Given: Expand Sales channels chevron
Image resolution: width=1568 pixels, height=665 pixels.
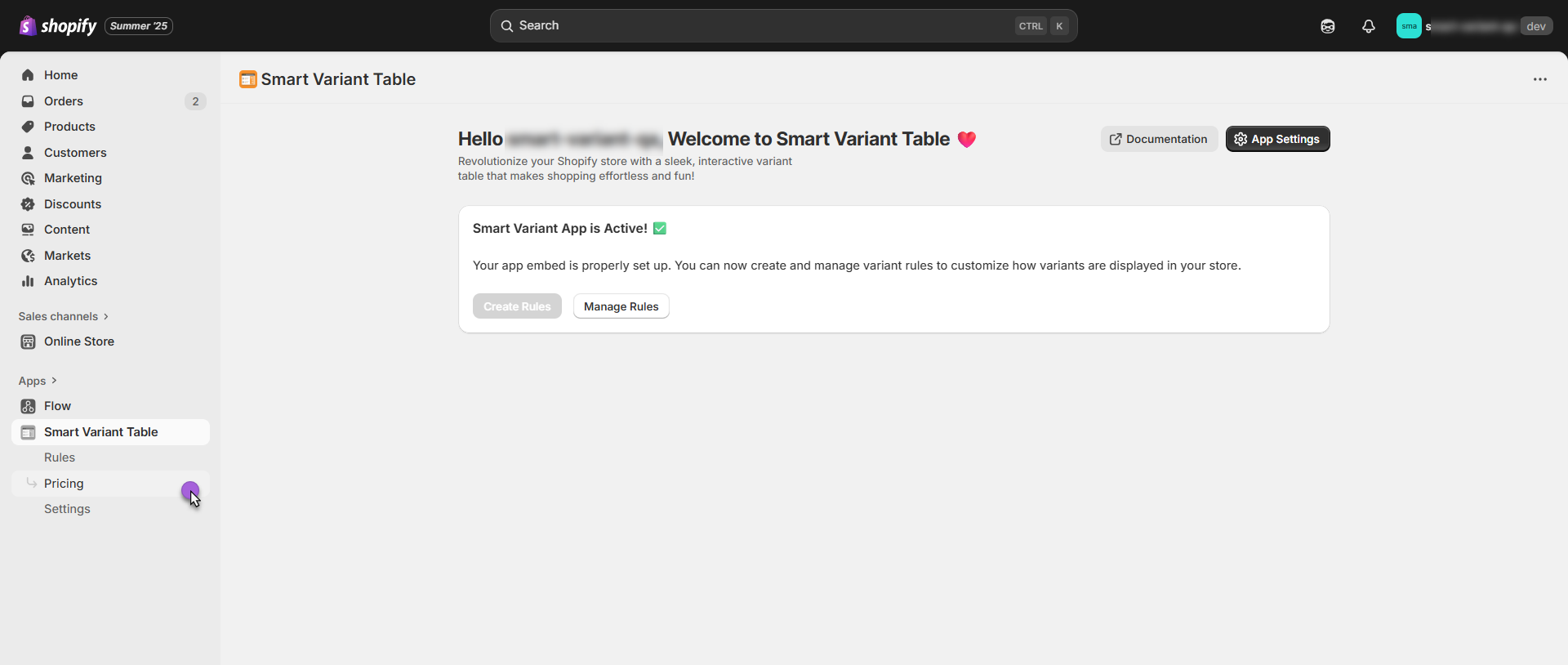Looking at the screenshot, I should coord(105,316).
